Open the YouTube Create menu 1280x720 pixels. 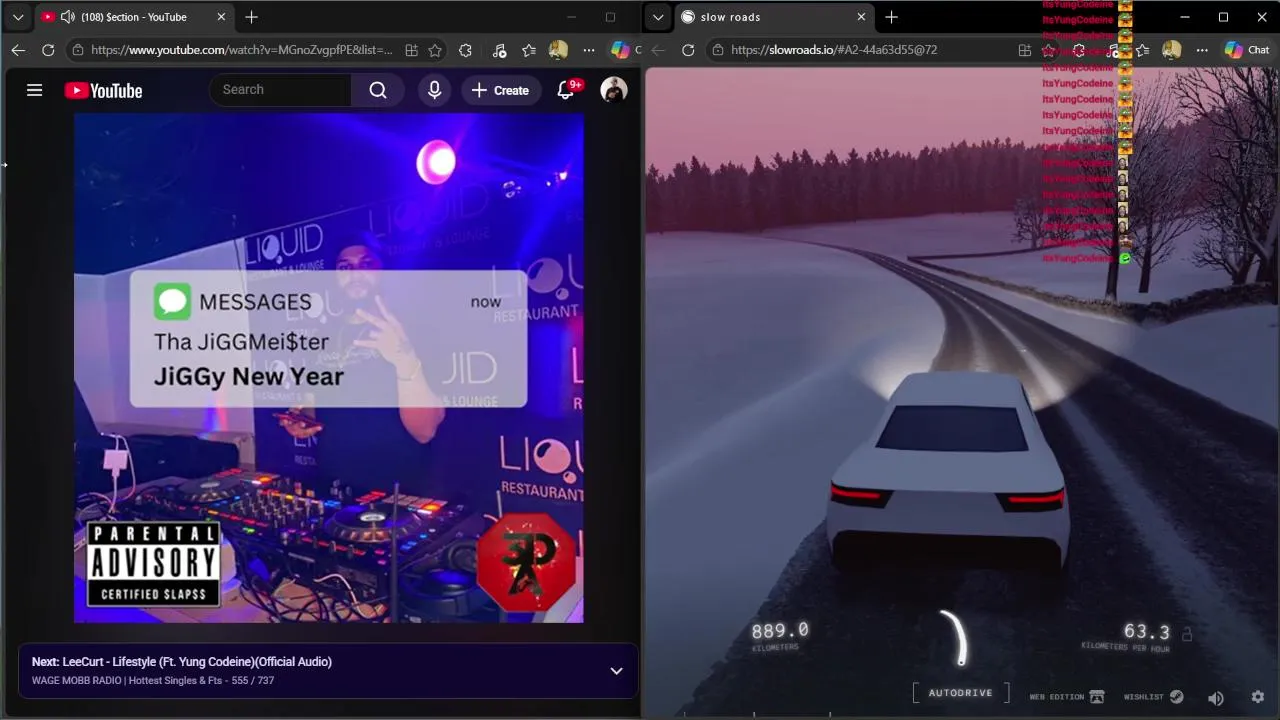(500, 90)
